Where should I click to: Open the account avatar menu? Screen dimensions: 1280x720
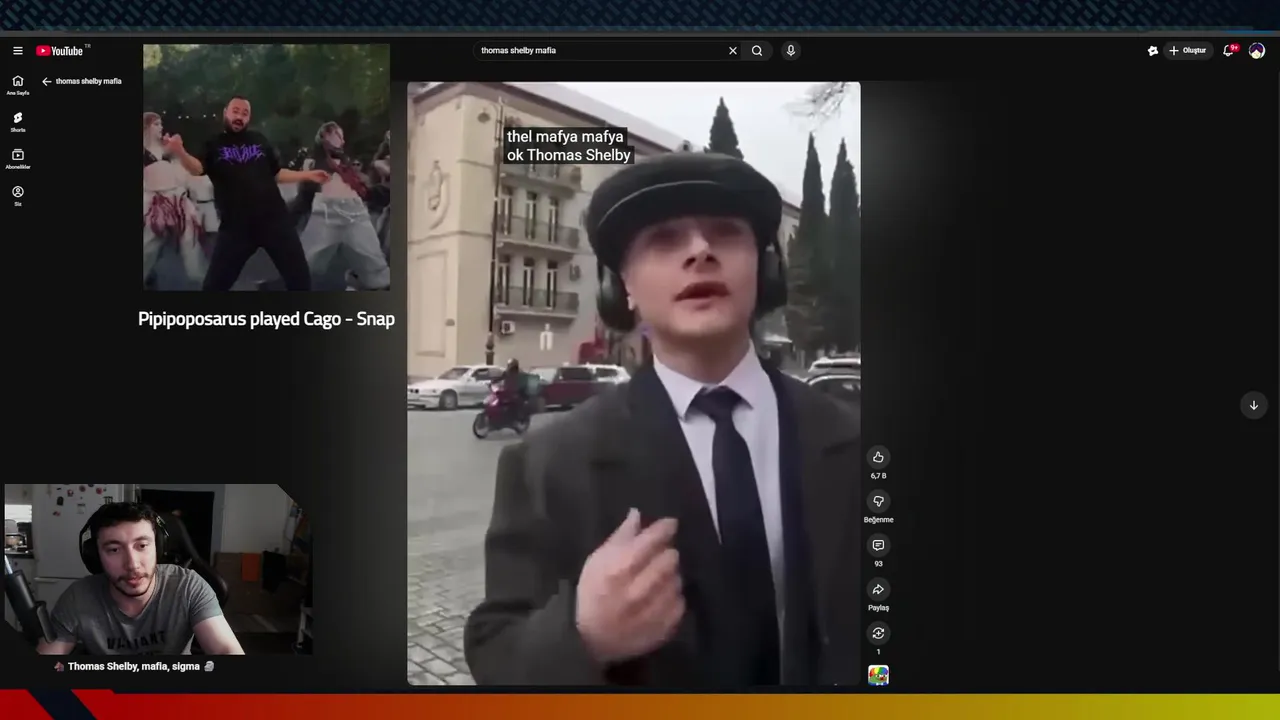click(1257, 51)
